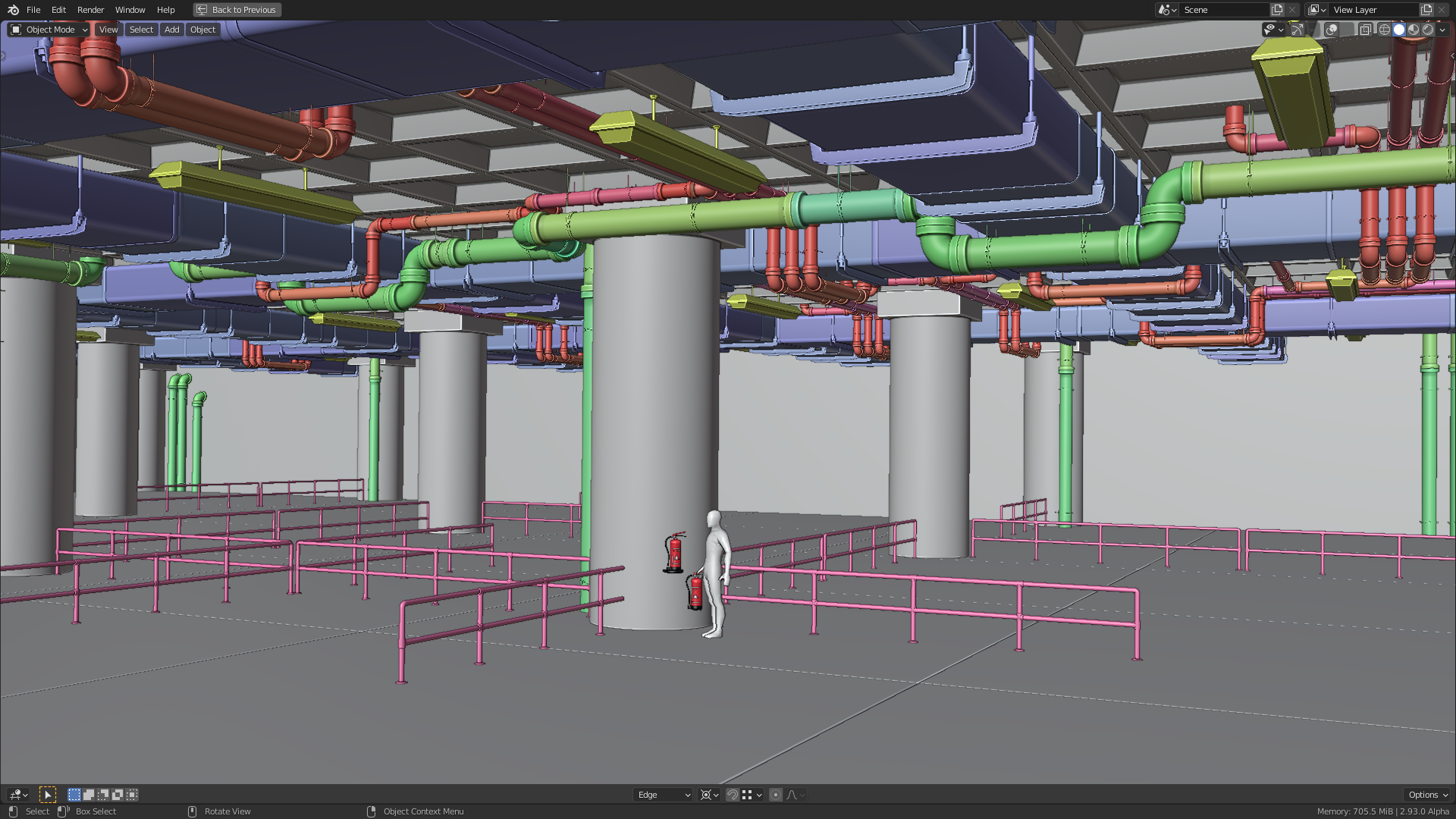The height and width of the screenshot is (819, 1456).
Task: Select solid viewport shading
Action: 1399,30
